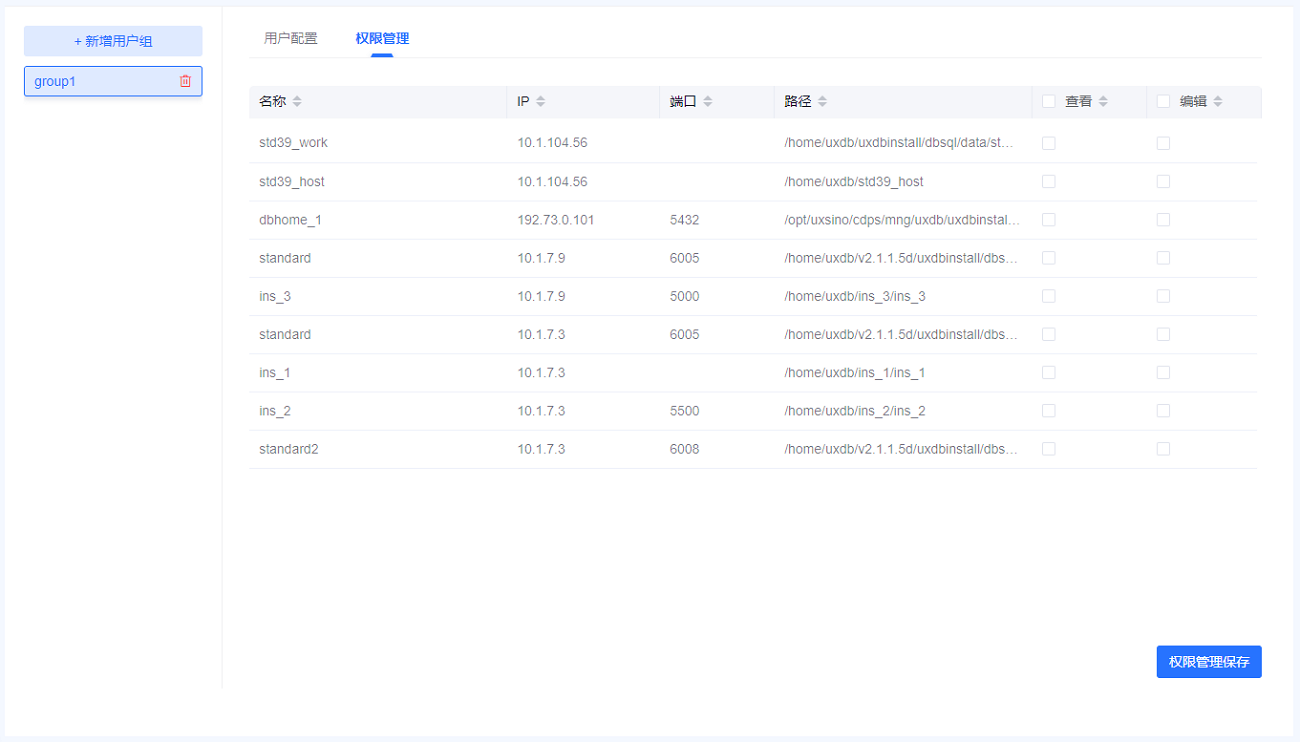Sort table by 名称 column sort icon
The image size is (1300, 742).
297,101
